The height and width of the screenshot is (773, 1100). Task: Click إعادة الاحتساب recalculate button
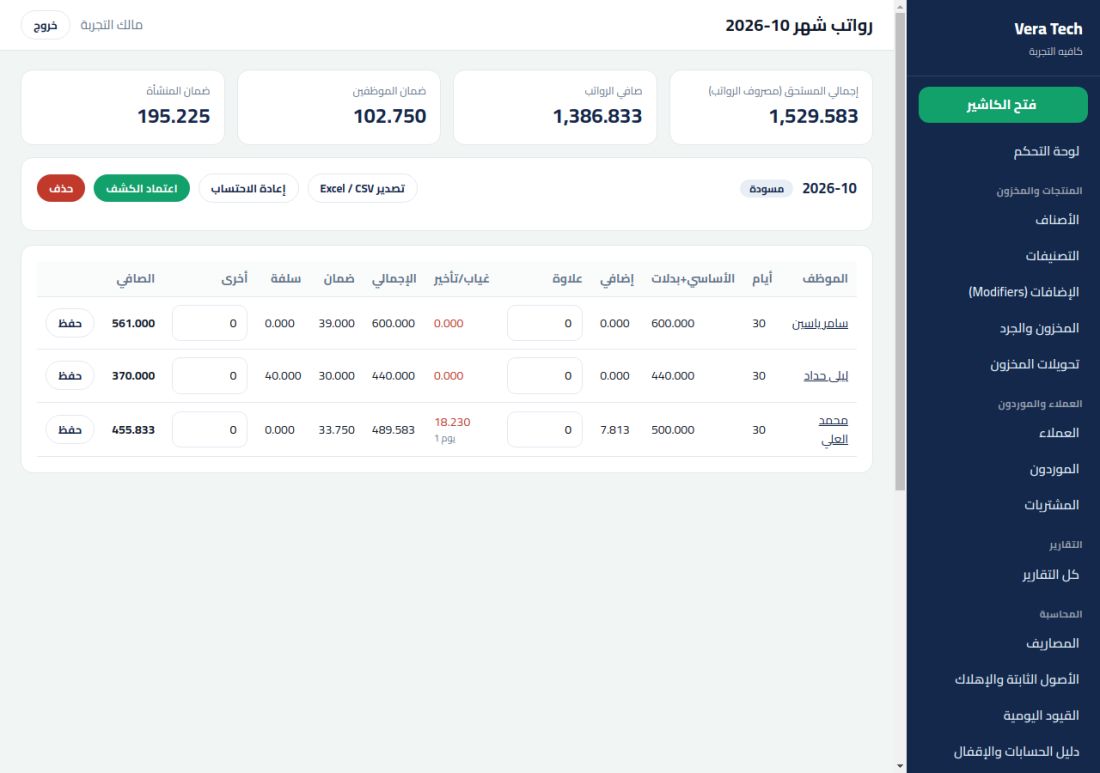point(248,188)
